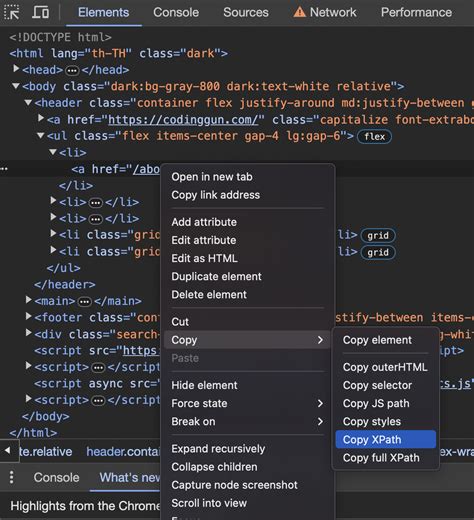Choose Expand recursively
Screen dimensions: 474x520
click(248, 449)
